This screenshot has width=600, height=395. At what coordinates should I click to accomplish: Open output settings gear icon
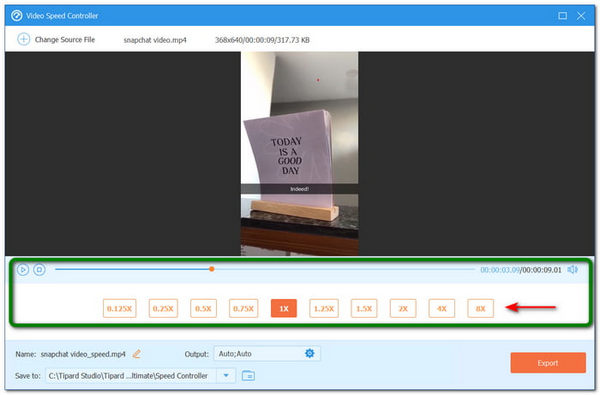(310, 353)
